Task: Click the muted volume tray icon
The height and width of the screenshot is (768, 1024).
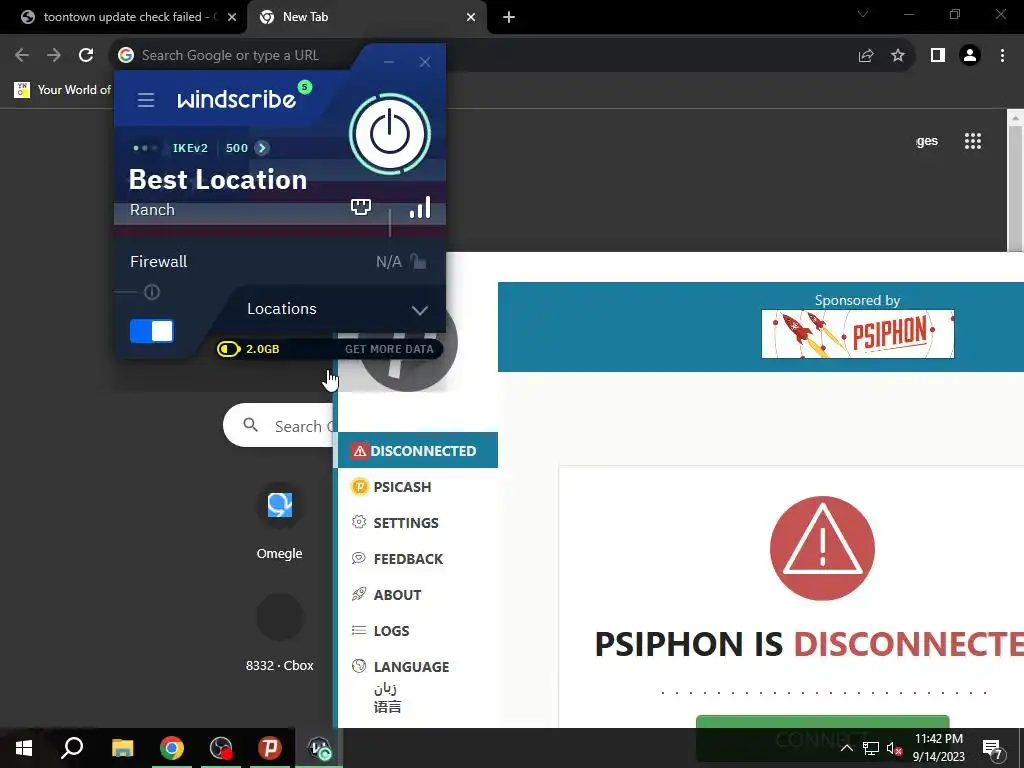Action: (894, 749)
